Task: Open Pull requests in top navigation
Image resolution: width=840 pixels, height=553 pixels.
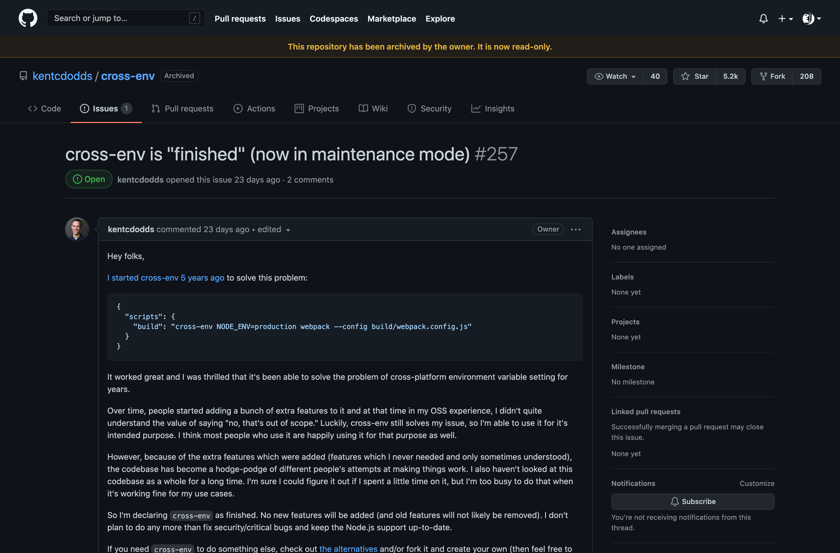Action: pos(240,19)
